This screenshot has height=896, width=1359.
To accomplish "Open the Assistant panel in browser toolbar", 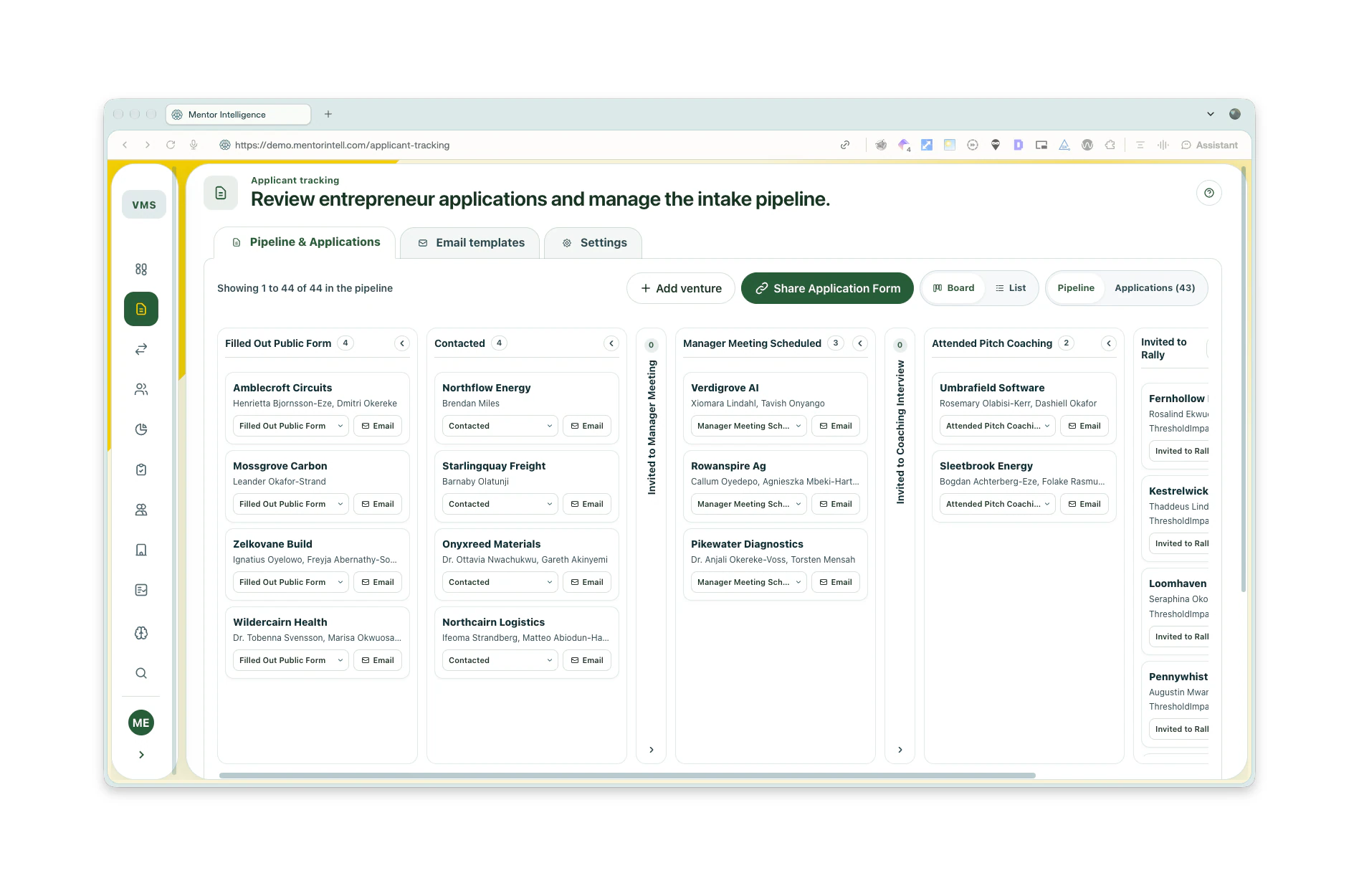I will 1209,145.
